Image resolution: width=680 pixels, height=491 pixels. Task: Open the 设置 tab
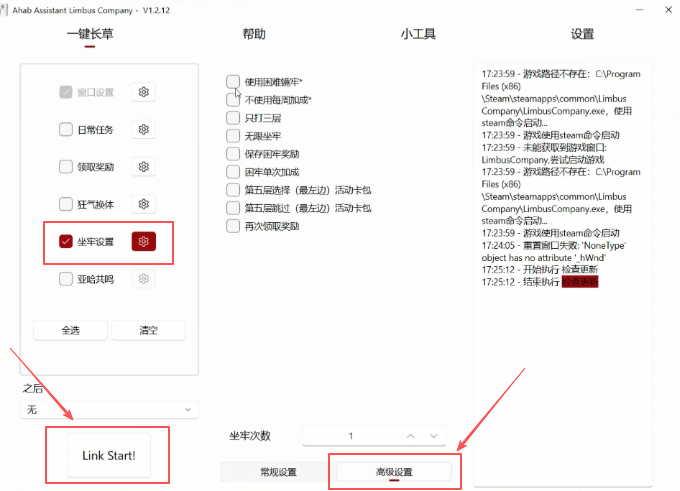coord(582,34)
